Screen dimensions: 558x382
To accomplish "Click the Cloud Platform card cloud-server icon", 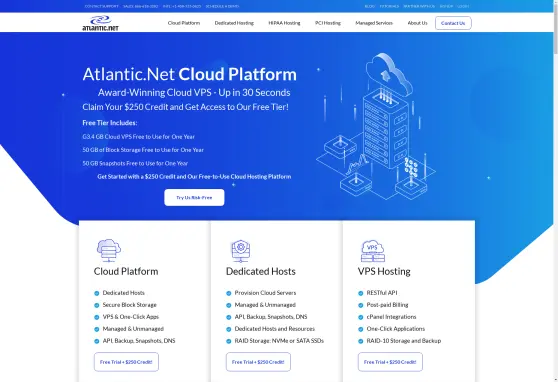I will click(x=109, y=250).
